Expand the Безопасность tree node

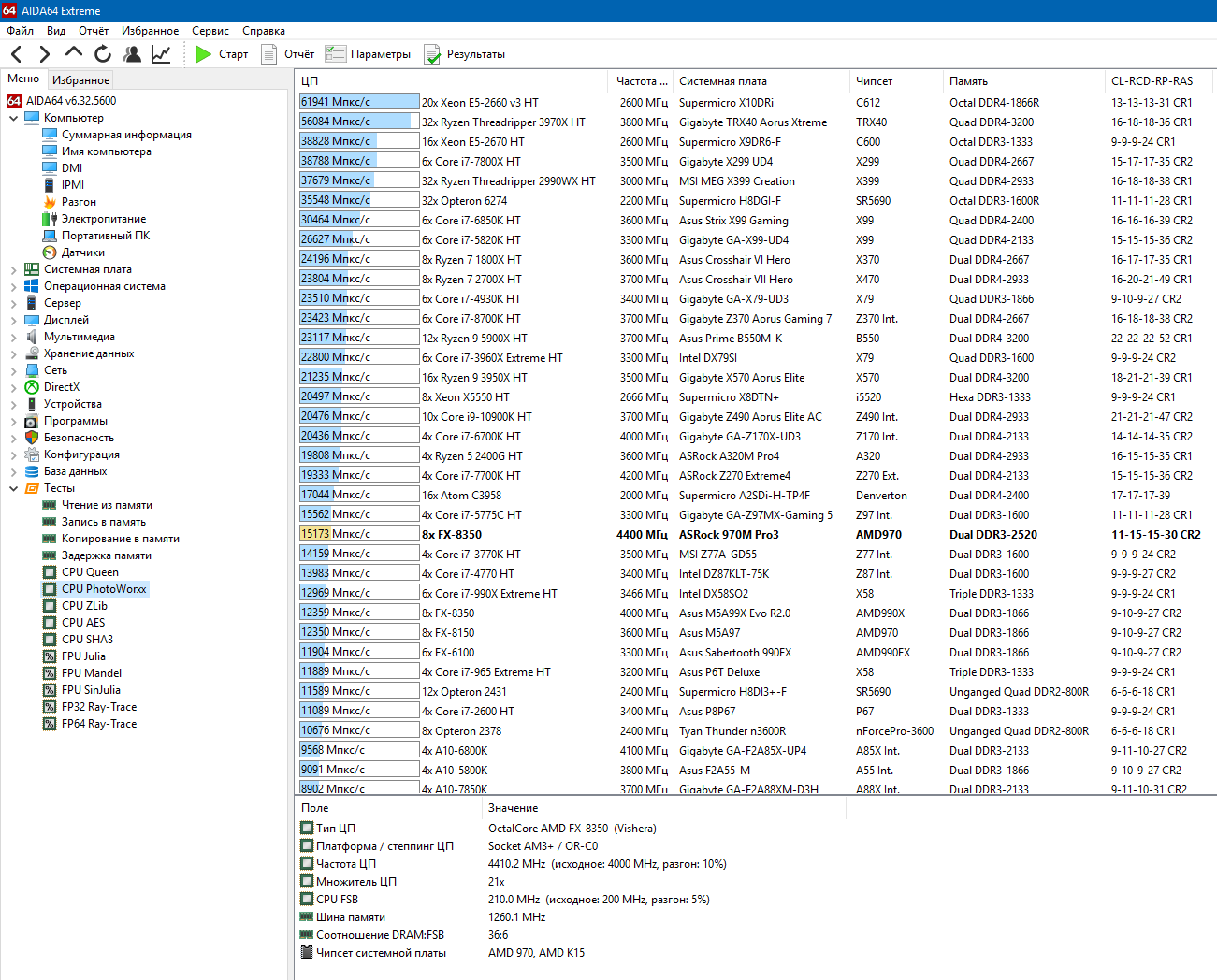click(x=13, y=438)
